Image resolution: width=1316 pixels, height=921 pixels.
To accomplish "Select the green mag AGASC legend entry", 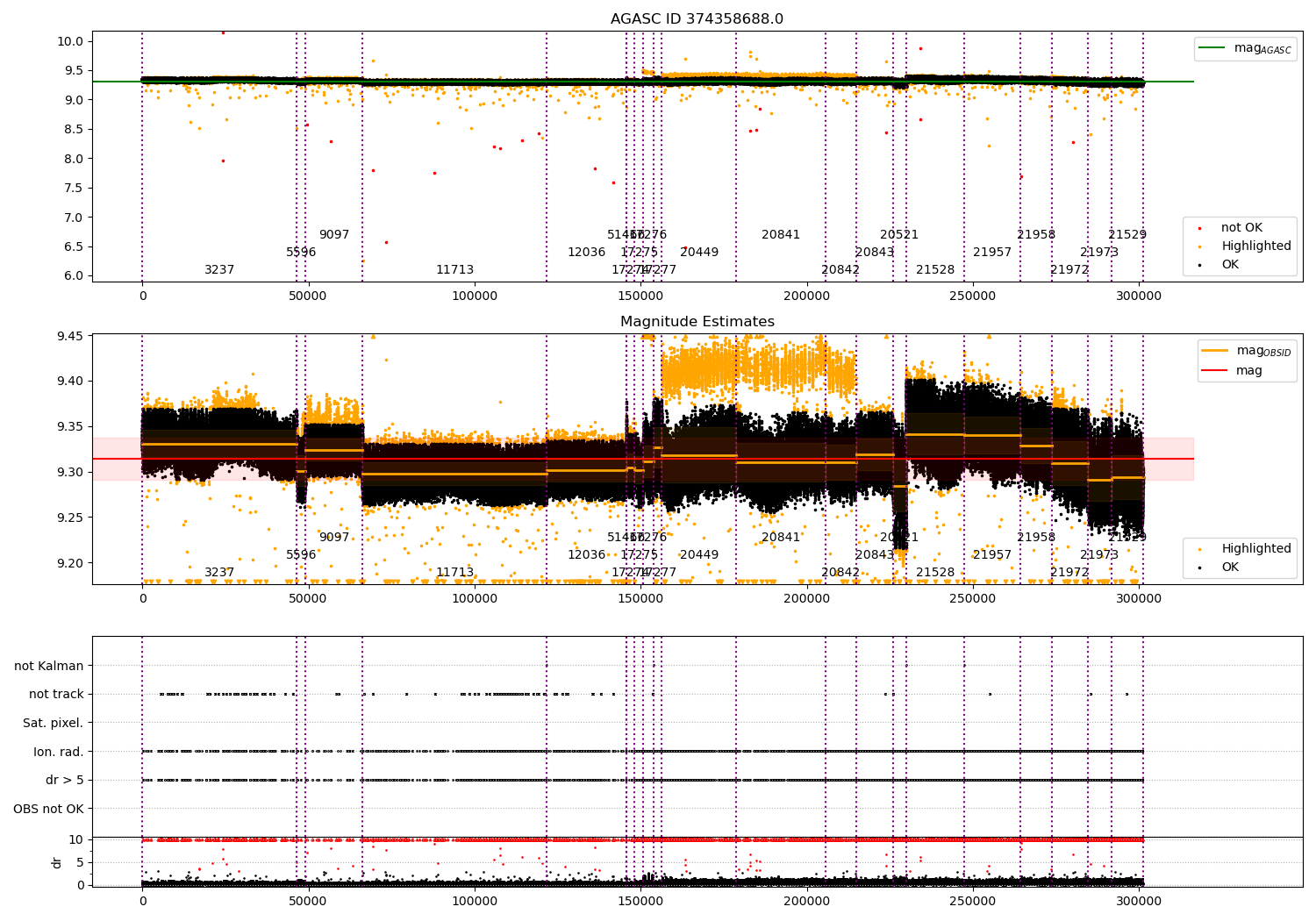I will [1244, 48].
